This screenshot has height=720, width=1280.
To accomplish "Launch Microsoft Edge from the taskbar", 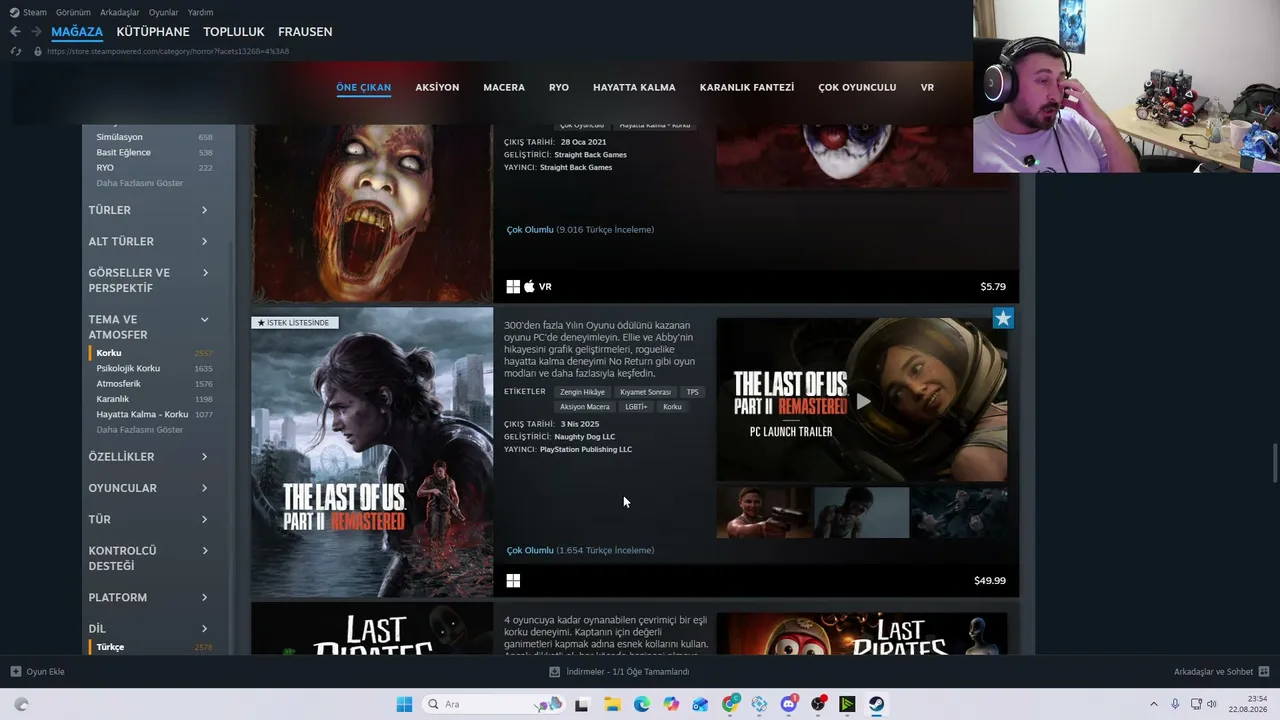I will tap(641, 704).
